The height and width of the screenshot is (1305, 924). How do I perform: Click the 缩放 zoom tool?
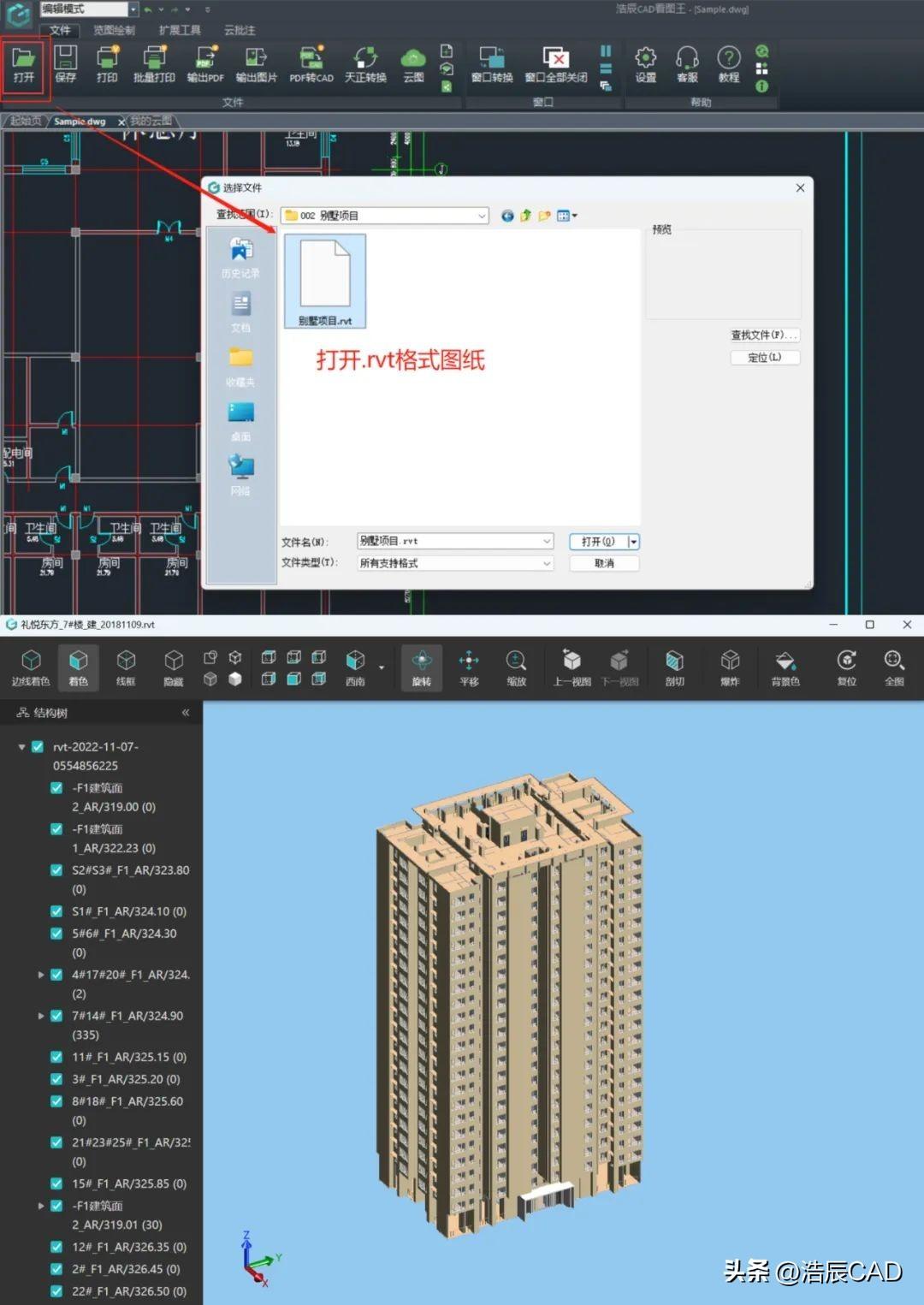click(516, 667)
